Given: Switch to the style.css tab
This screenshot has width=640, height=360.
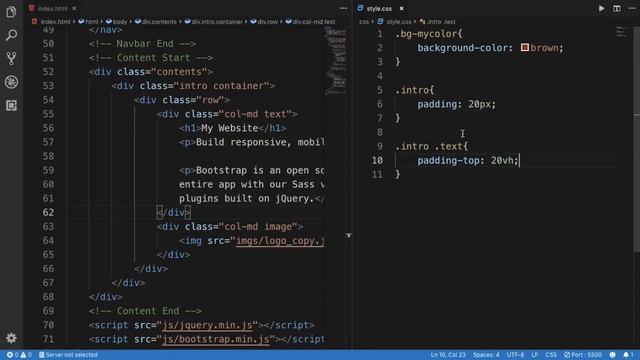Looking at the screenshot, I should [x=380, y=8].
